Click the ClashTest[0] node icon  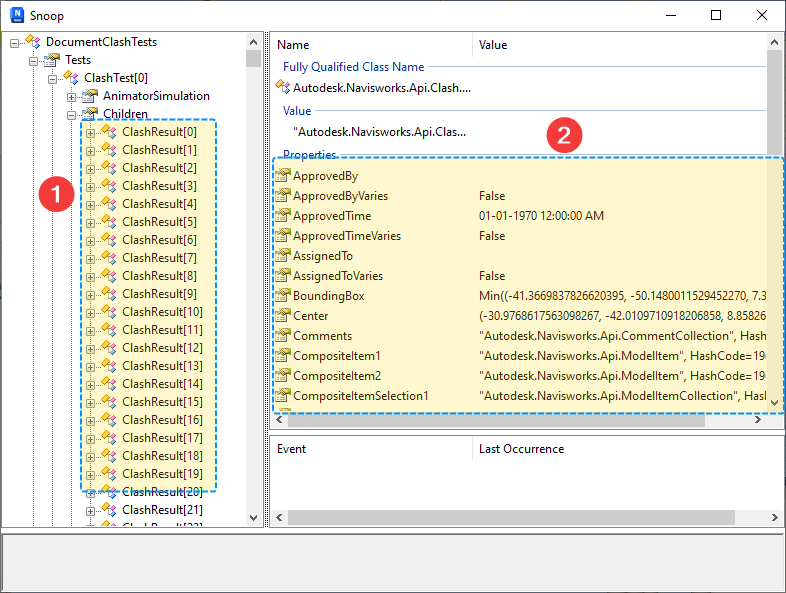71,78
